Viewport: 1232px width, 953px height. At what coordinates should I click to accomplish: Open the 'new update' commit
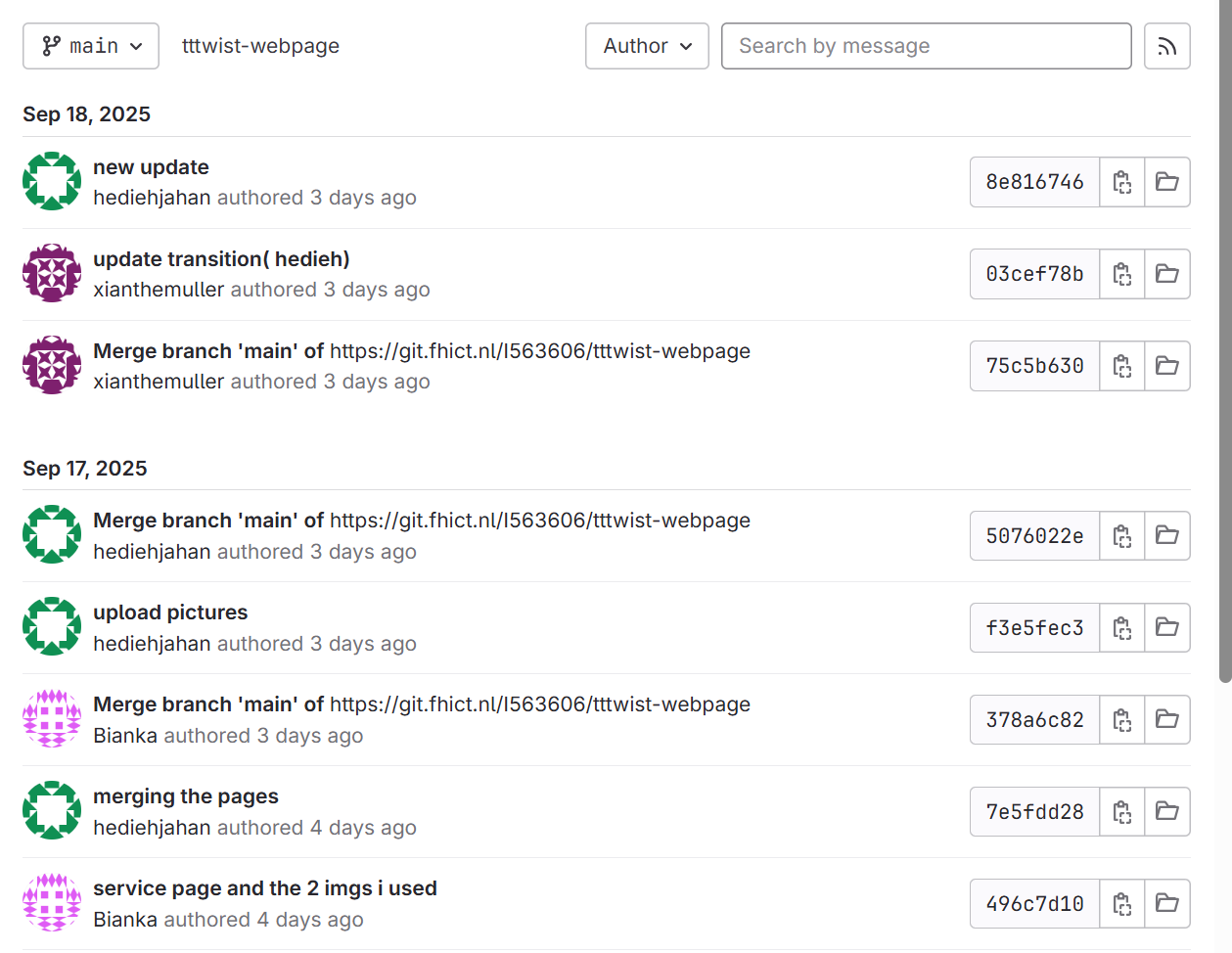[151, 167]
